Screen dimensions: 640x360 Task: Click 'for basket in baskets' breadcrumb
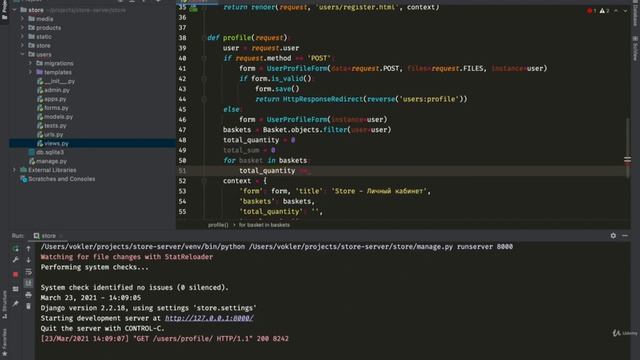(264, 225)
